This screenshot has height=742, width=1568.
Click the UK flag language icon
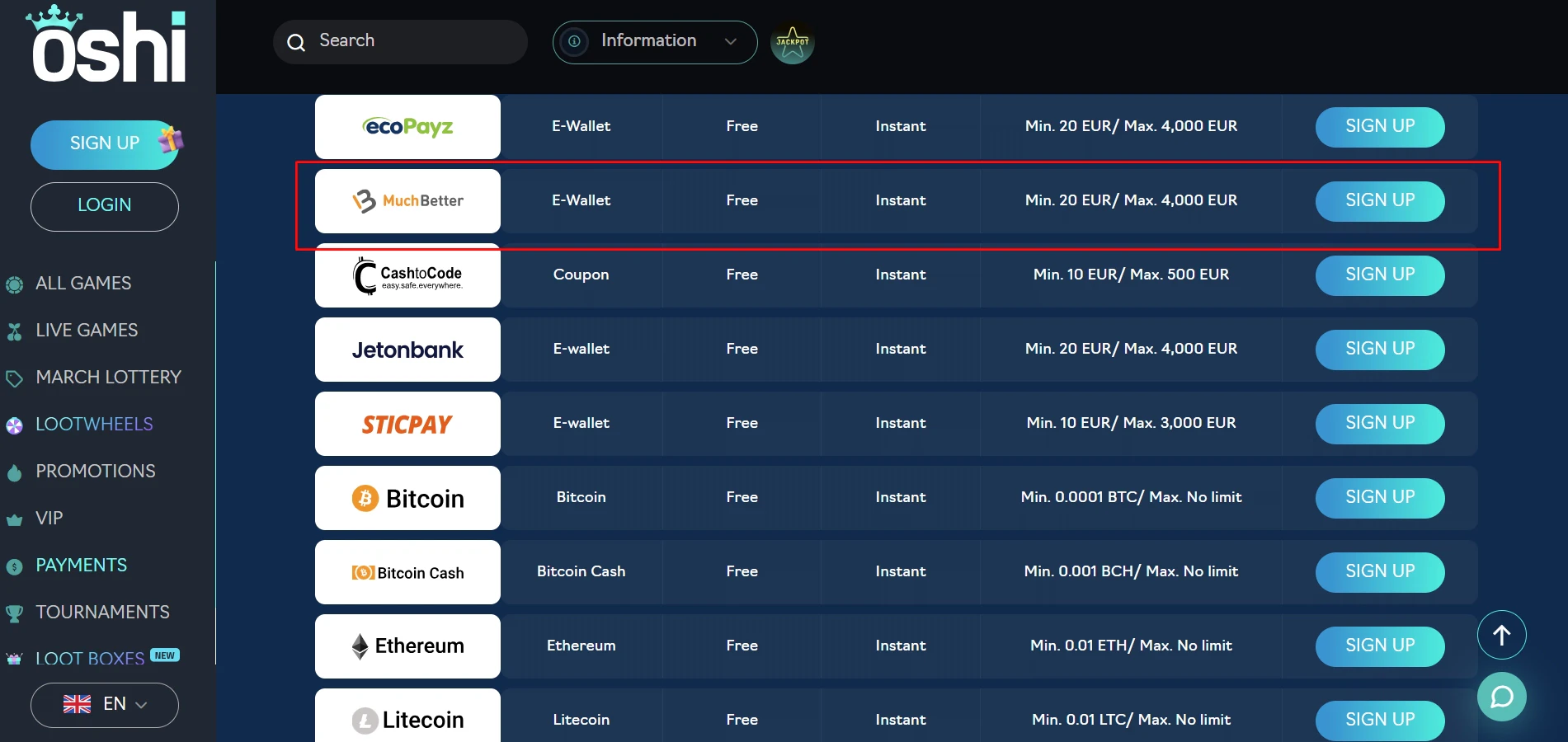point(78,704)
